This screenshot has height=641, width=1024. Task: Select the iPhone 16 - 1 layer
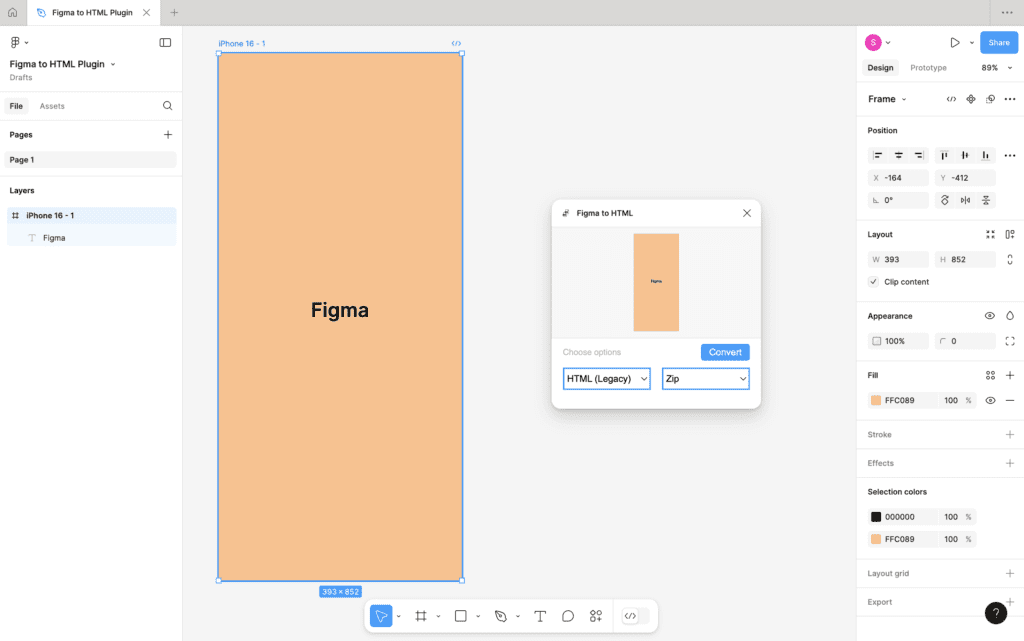pyautogui.click(x=91, y=215)
